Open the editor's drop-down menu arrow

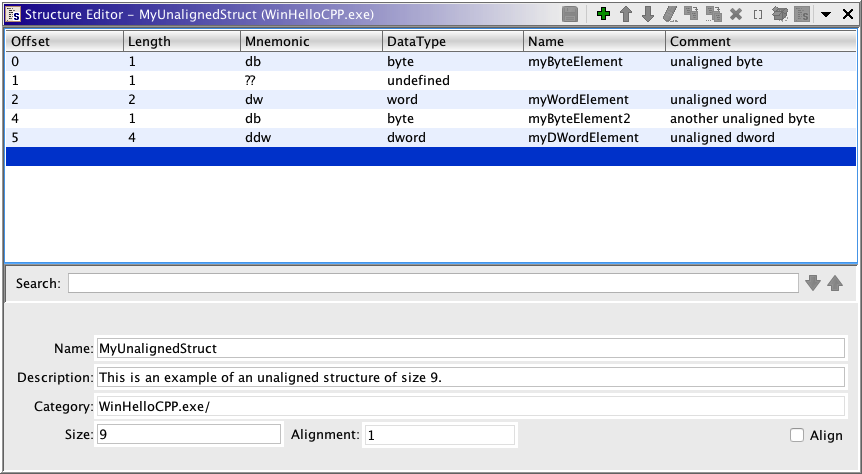[826, 15]
